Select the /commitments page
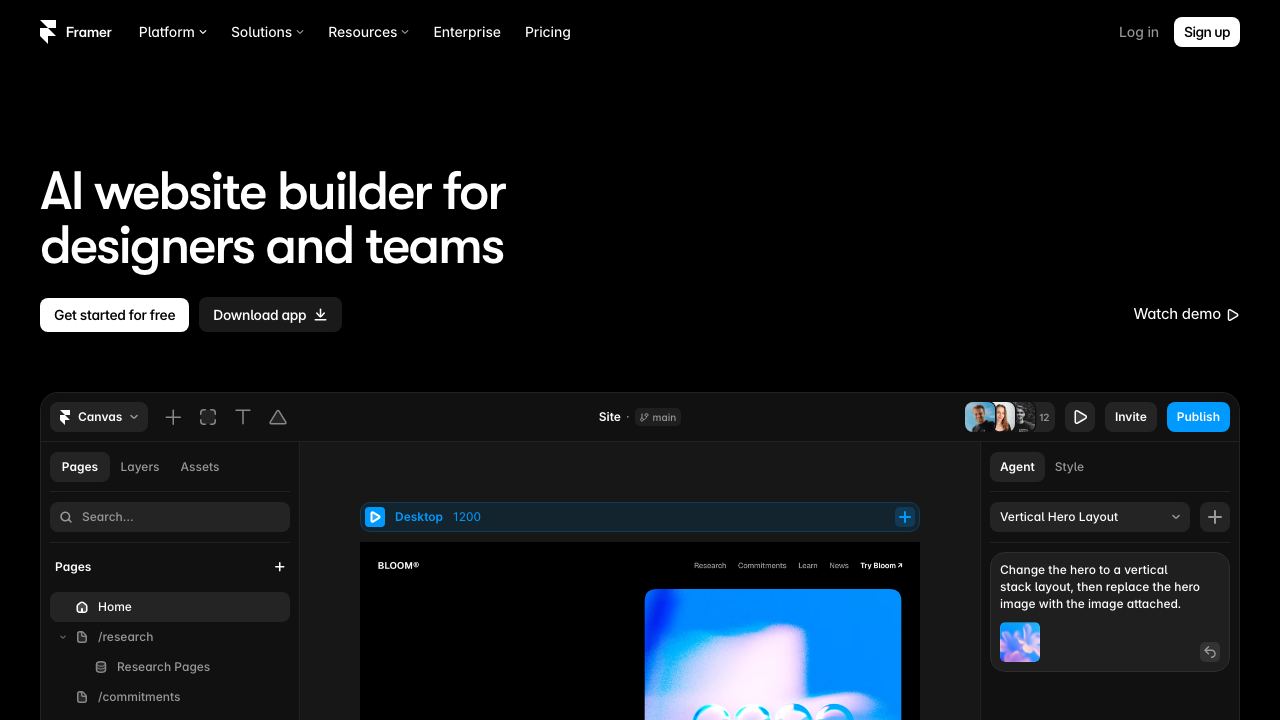 point(139,697)
